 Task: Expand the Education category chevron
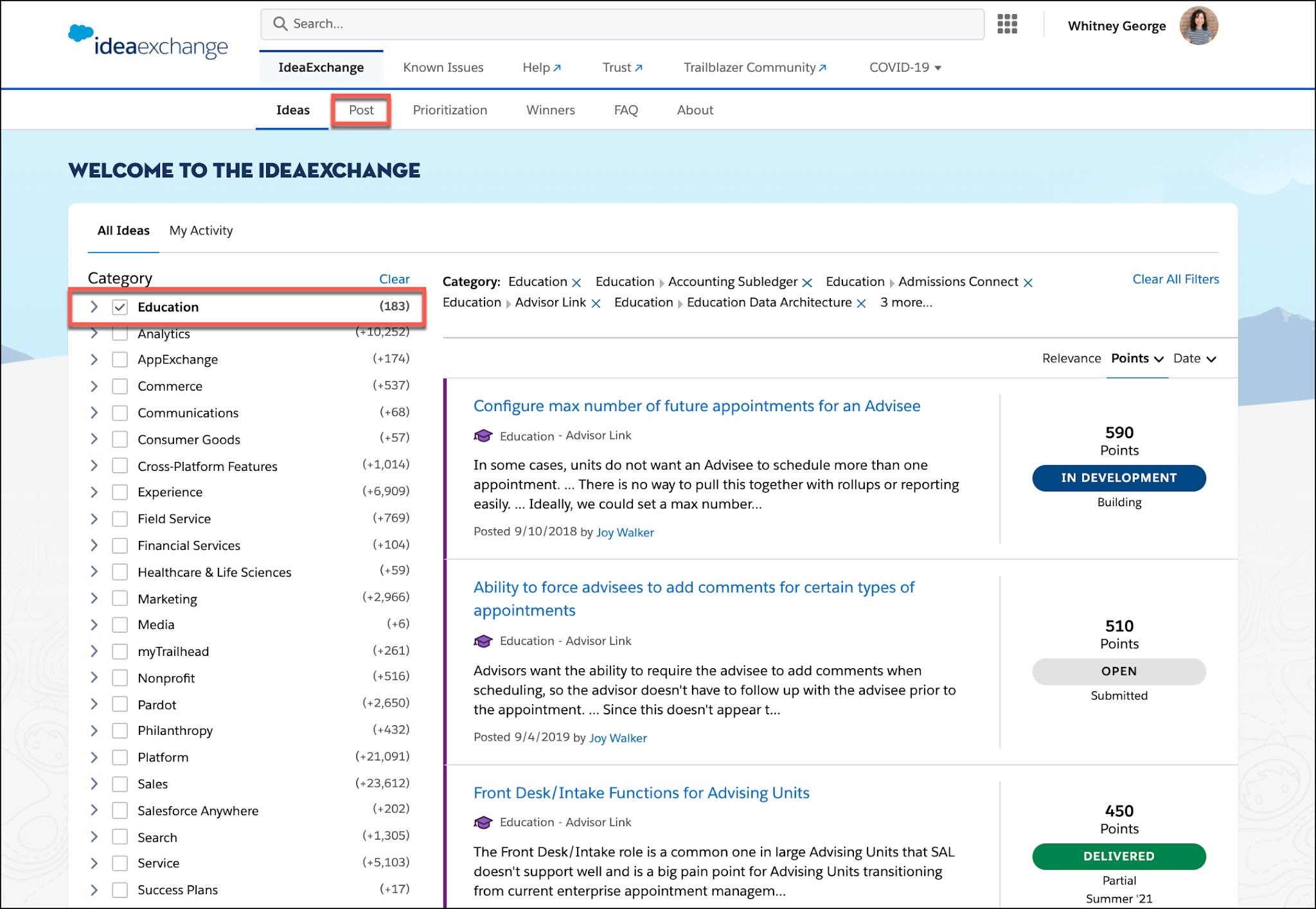[94, 307]
